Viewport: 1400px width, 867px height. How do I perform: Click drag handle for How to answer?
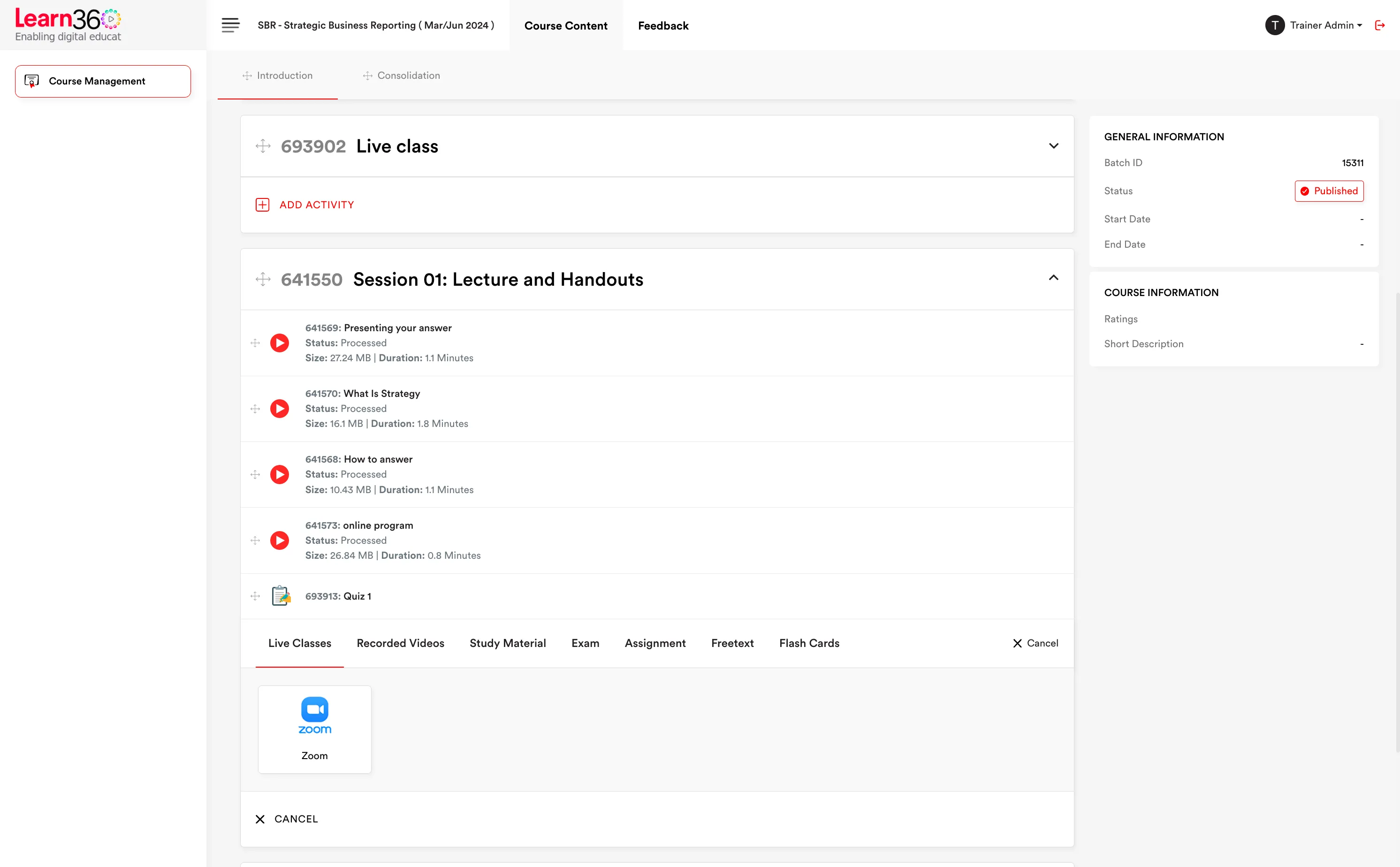pyautogui.click(x=255, y=475)
